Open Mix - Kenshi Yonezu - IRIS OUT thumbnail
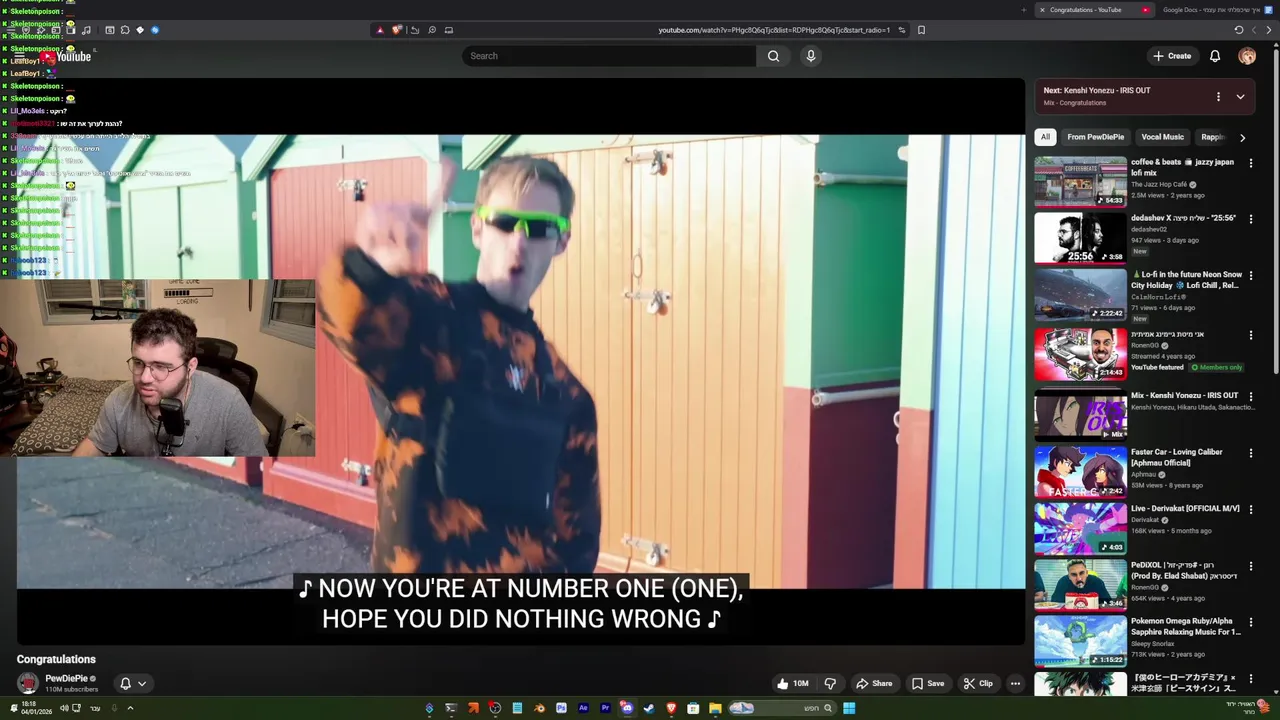Screen dimensions: 1280x720 coord(1080,415)
